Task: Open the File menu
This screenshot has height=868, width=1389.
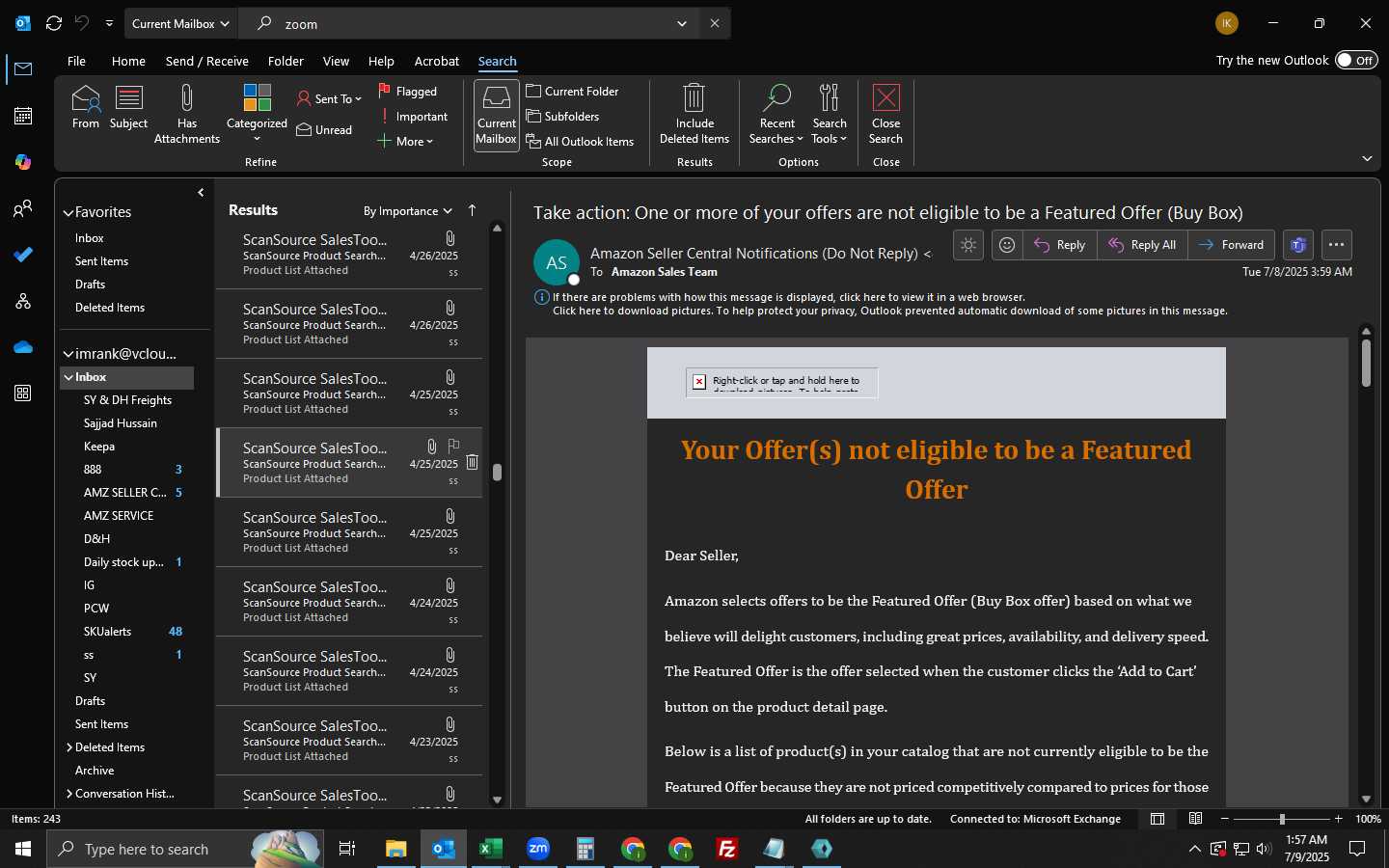Action: [x=76, y=61]
